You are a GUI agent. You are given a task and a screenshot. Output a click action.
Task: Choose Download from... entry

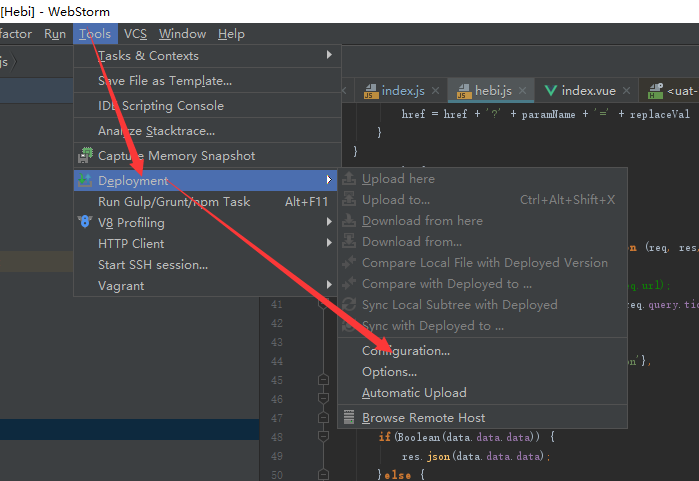point(483,242)
